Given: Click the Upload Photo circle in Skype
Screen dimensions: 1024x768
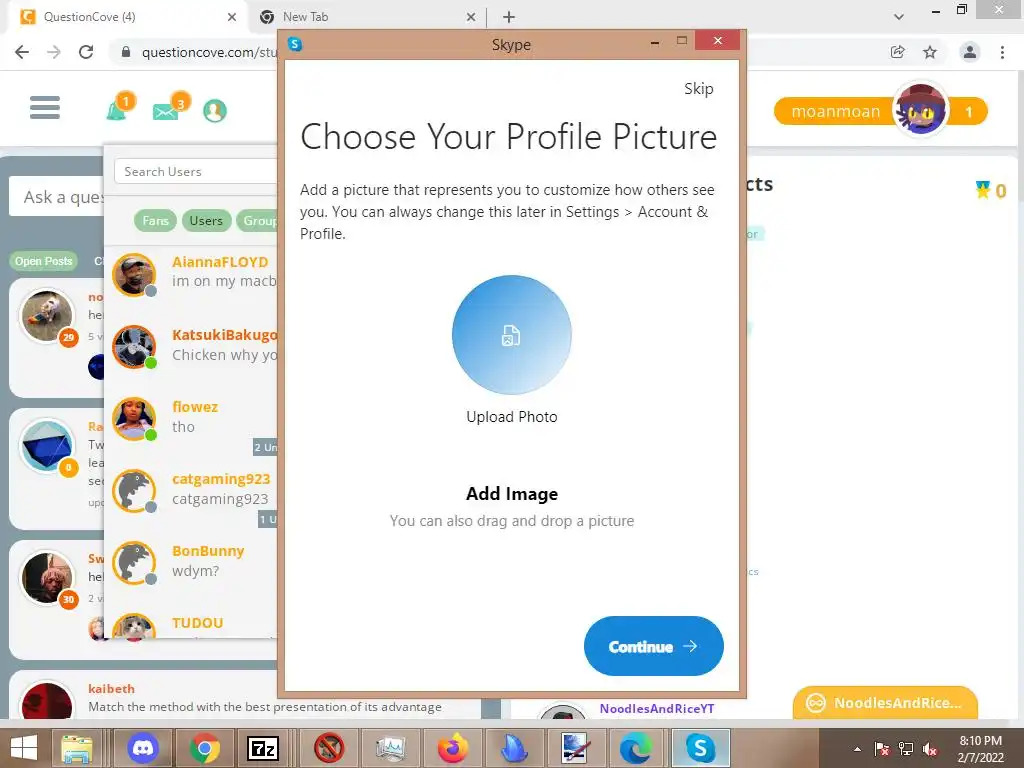Looking at the screenshot, I should [x=511, y=334].
